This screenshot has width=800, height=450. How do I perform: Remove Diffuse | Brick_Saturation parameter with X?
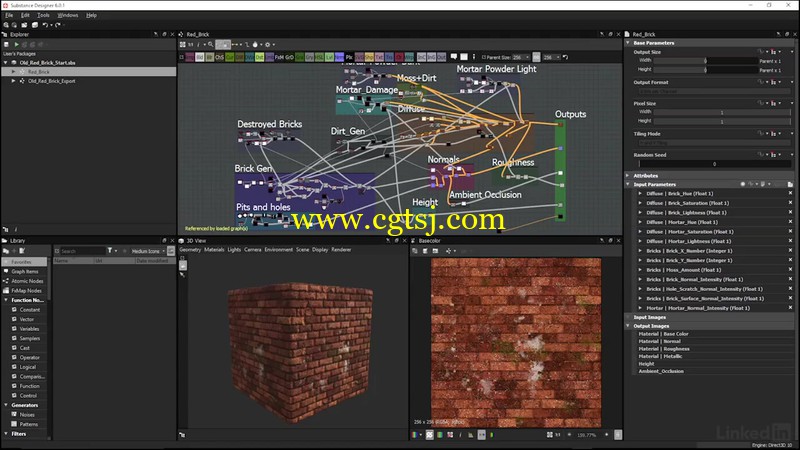[x=790, y=203]
